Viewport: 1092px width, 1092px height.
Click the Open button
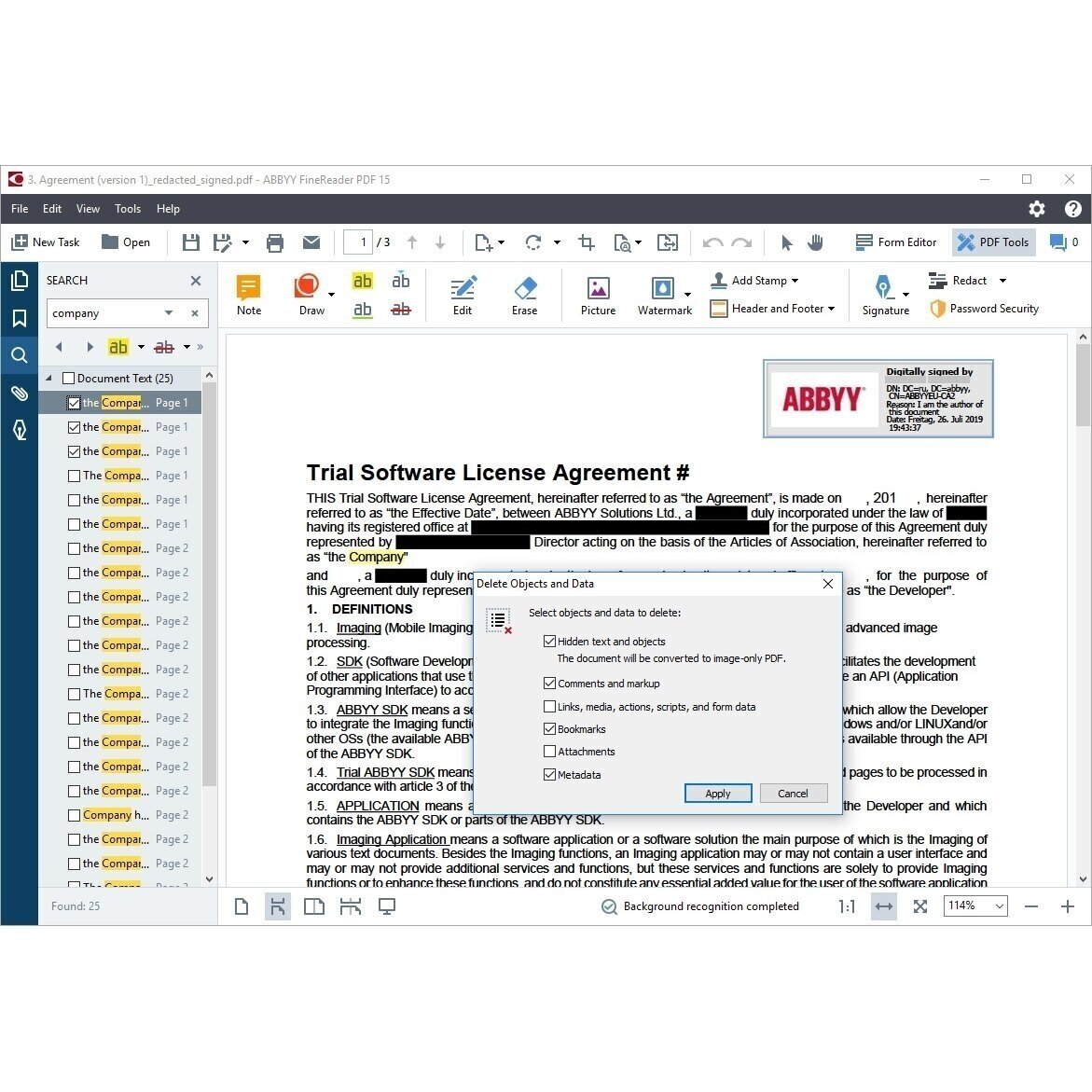pos(126,242)
